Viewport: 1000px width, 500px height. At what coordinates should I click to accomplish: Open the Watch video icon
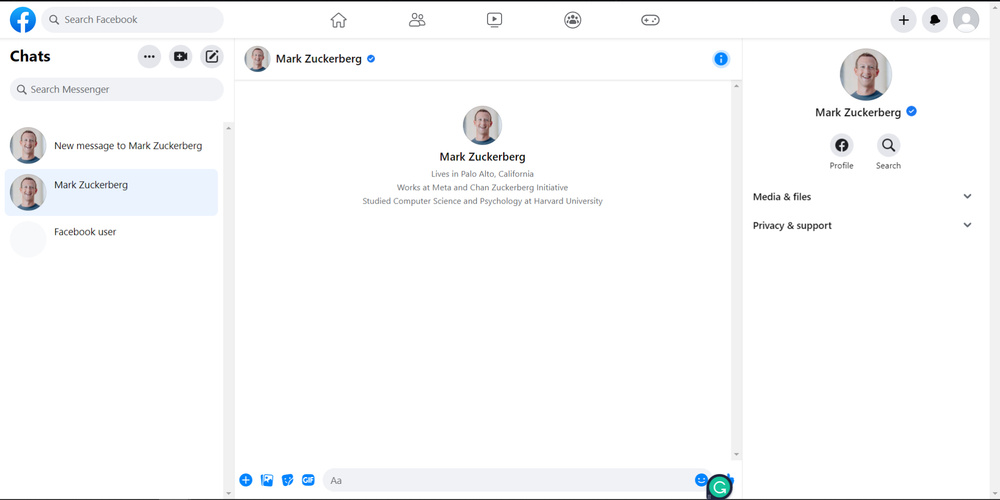(494, 20)
